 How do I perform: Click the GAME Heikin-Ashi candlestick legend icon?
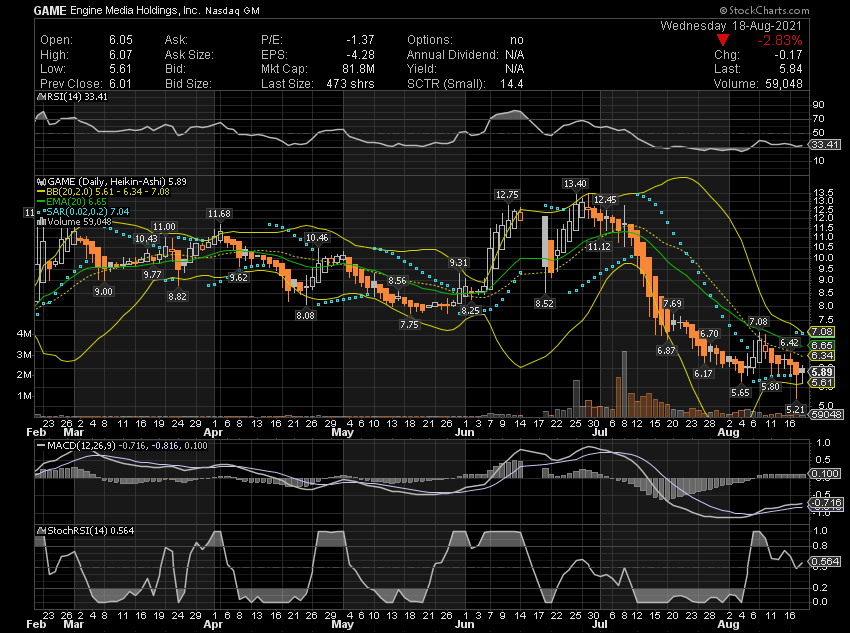(41, 182)
